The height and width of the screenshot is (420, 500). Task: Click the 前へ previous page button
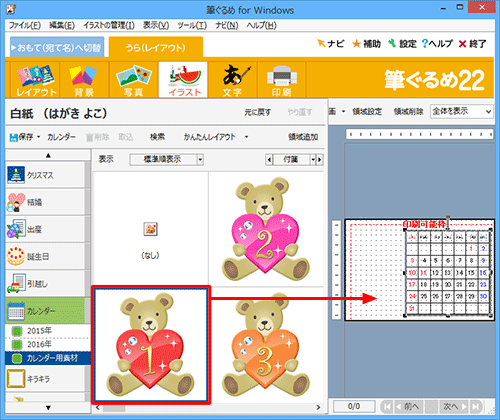coord(408,406)
